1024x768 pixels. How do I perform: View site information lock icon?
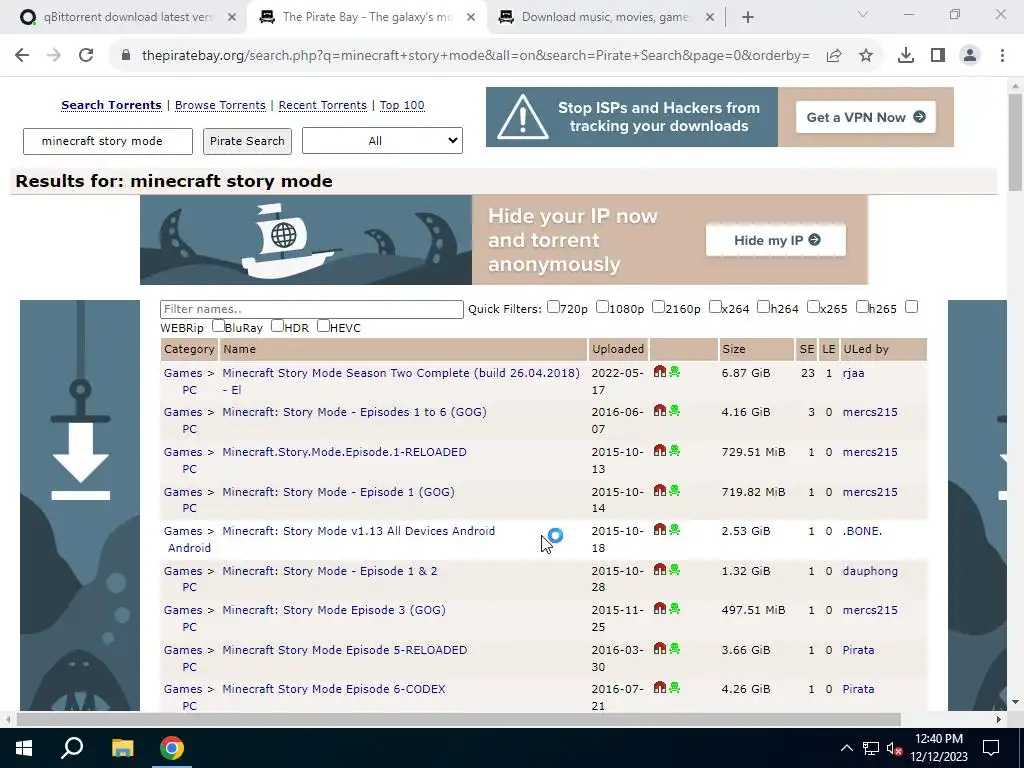(126, 56)
